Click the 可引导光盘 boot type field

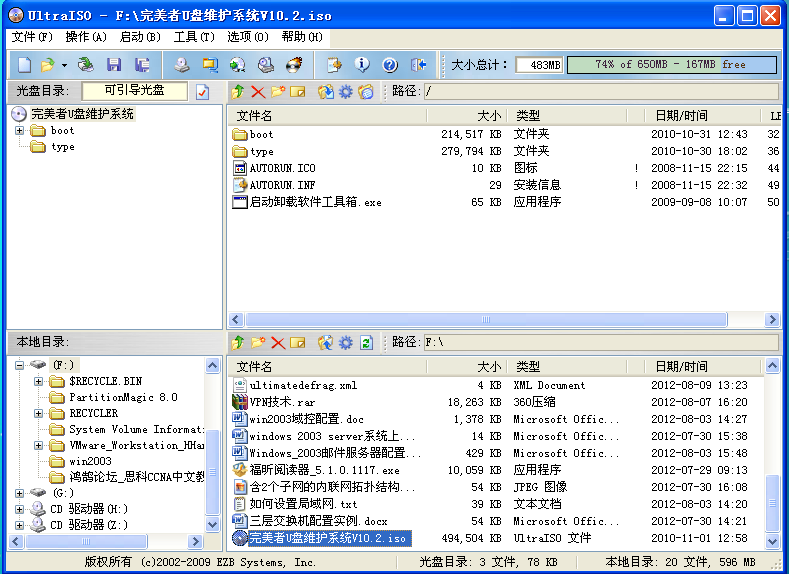(134, 91)
